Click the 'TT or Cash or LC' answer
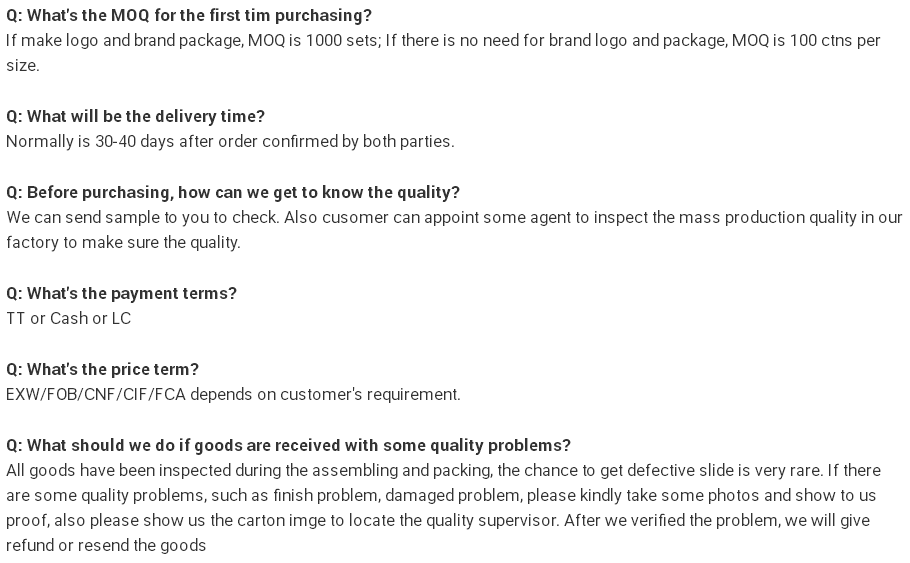 (x=68, y=319)
